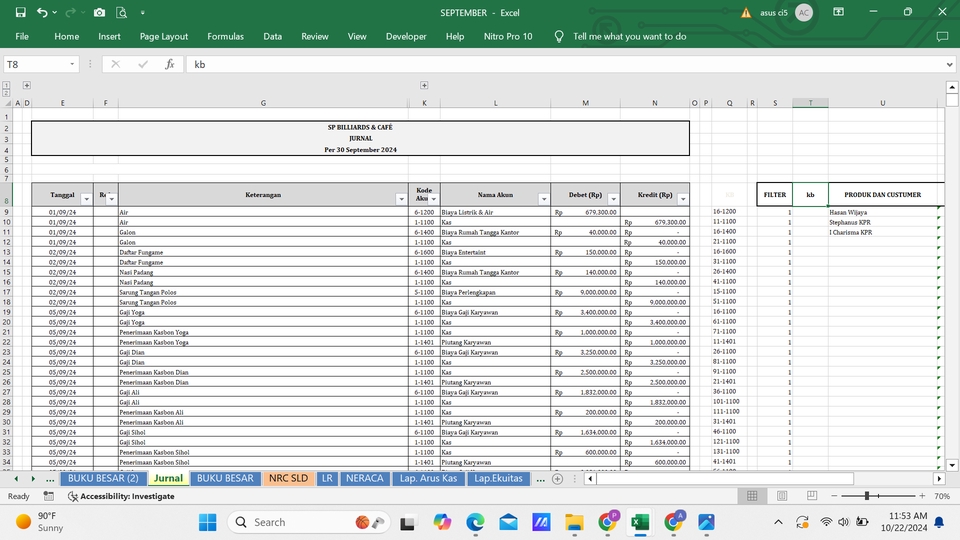Click the Save icon in quick access toolbar
Viewport: 960px width, 540px height.
click(20, 12)
